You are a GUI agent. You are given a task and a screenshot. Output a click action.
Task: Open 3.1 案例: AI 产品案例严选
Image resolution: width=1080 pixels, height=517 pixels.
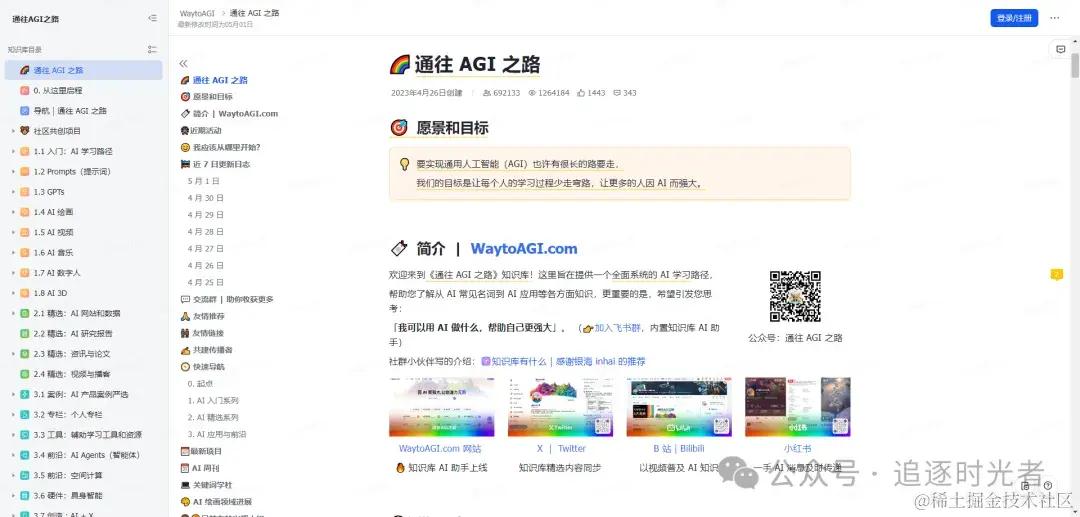(83, 394)
